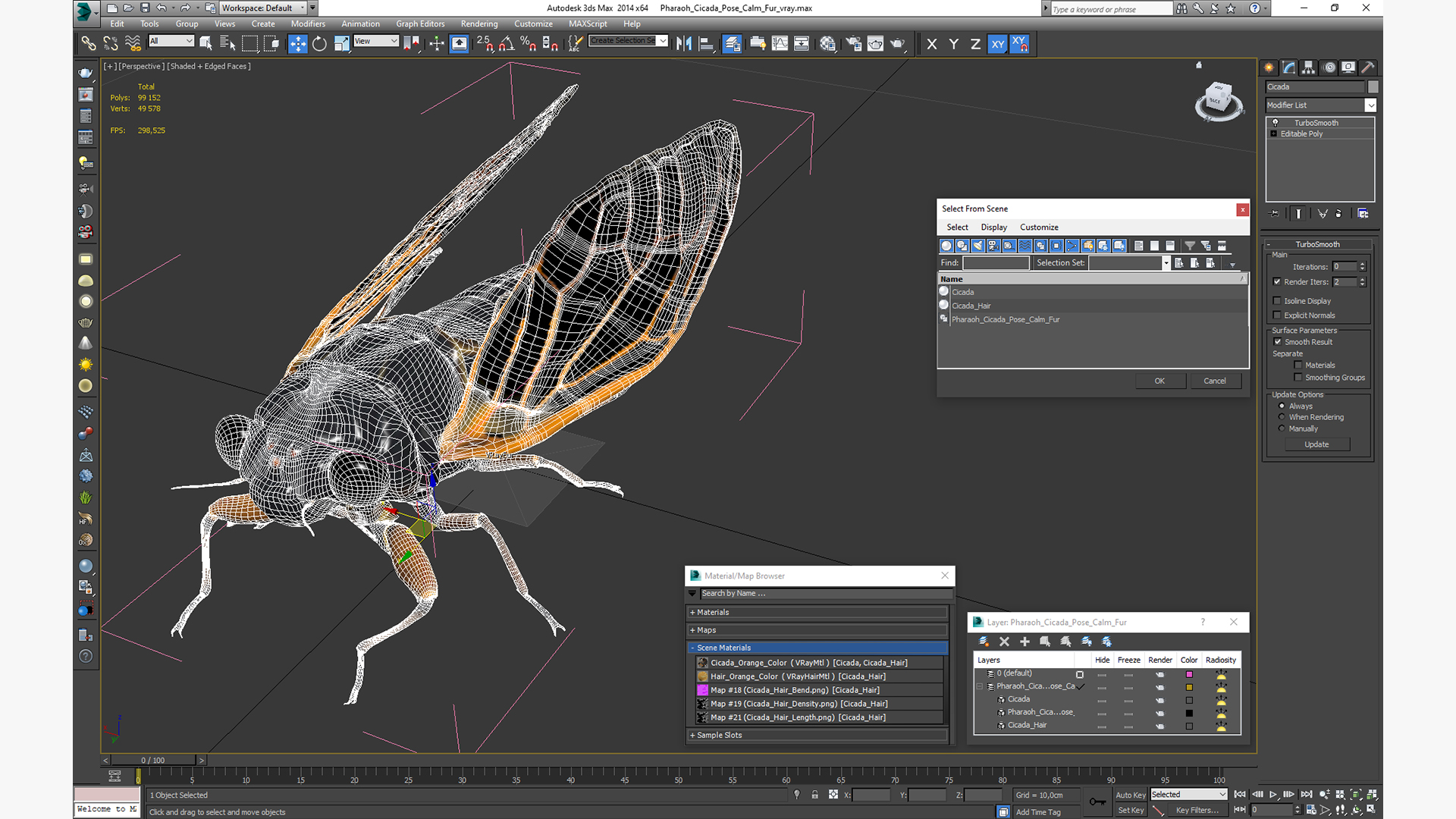The image size is (1456, 819).
Task: Open the Selection Set dropdown in Select From Scene
Action: pyautogui.click(x=1166, y=263)
